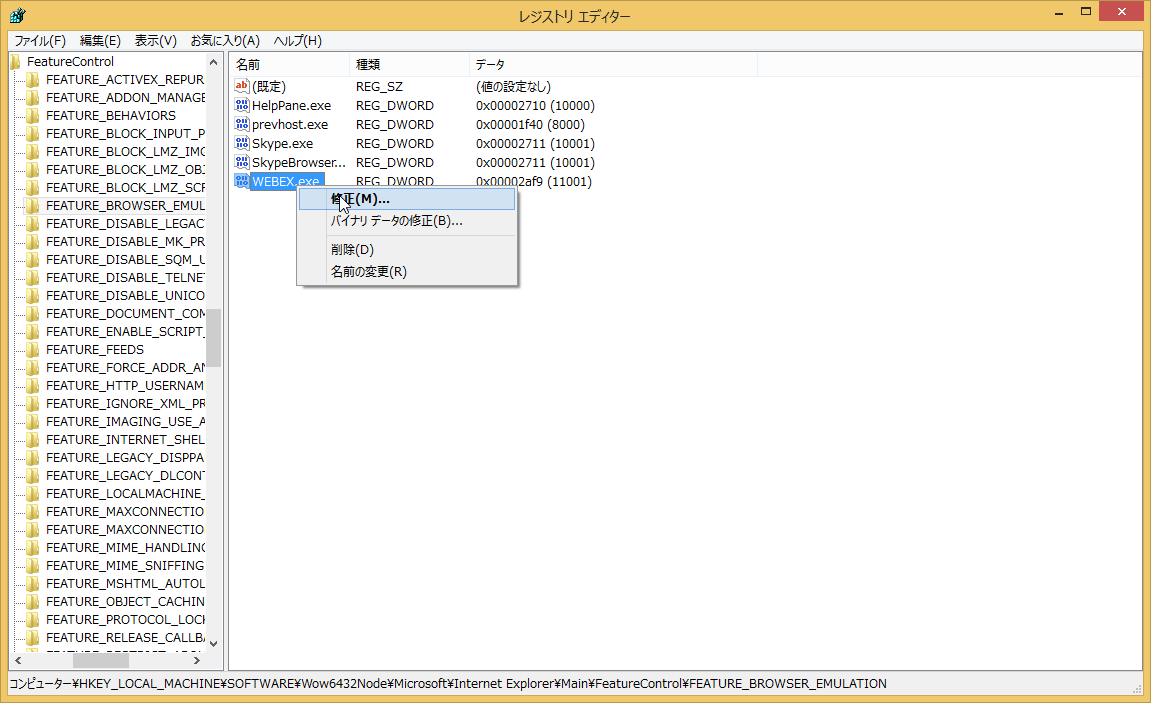Open the お気に入り(A) menu
The height and width of the screenshot is (703, 1151).
click(x=225, y=40)
